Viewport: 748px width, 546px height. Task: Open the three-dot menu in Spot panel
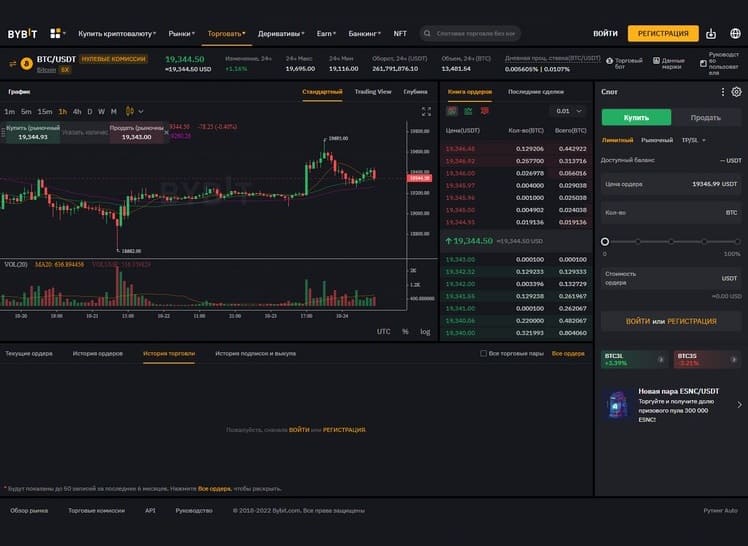click(723, 92)
